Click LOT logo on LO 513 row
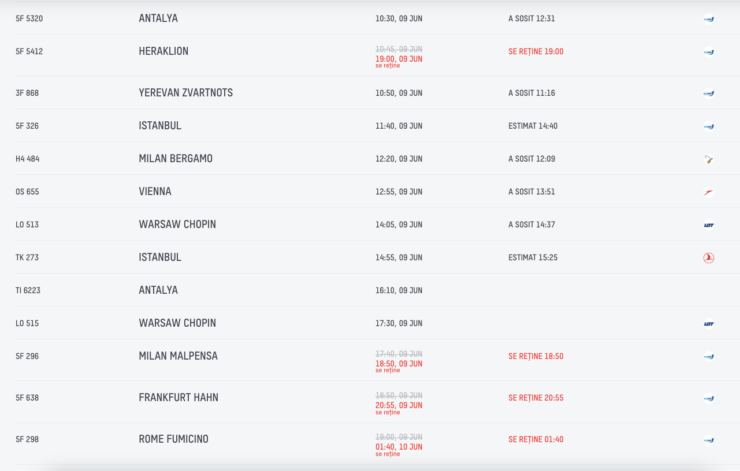The width and height of the screenshot is (740, 471). pos(708,225)
